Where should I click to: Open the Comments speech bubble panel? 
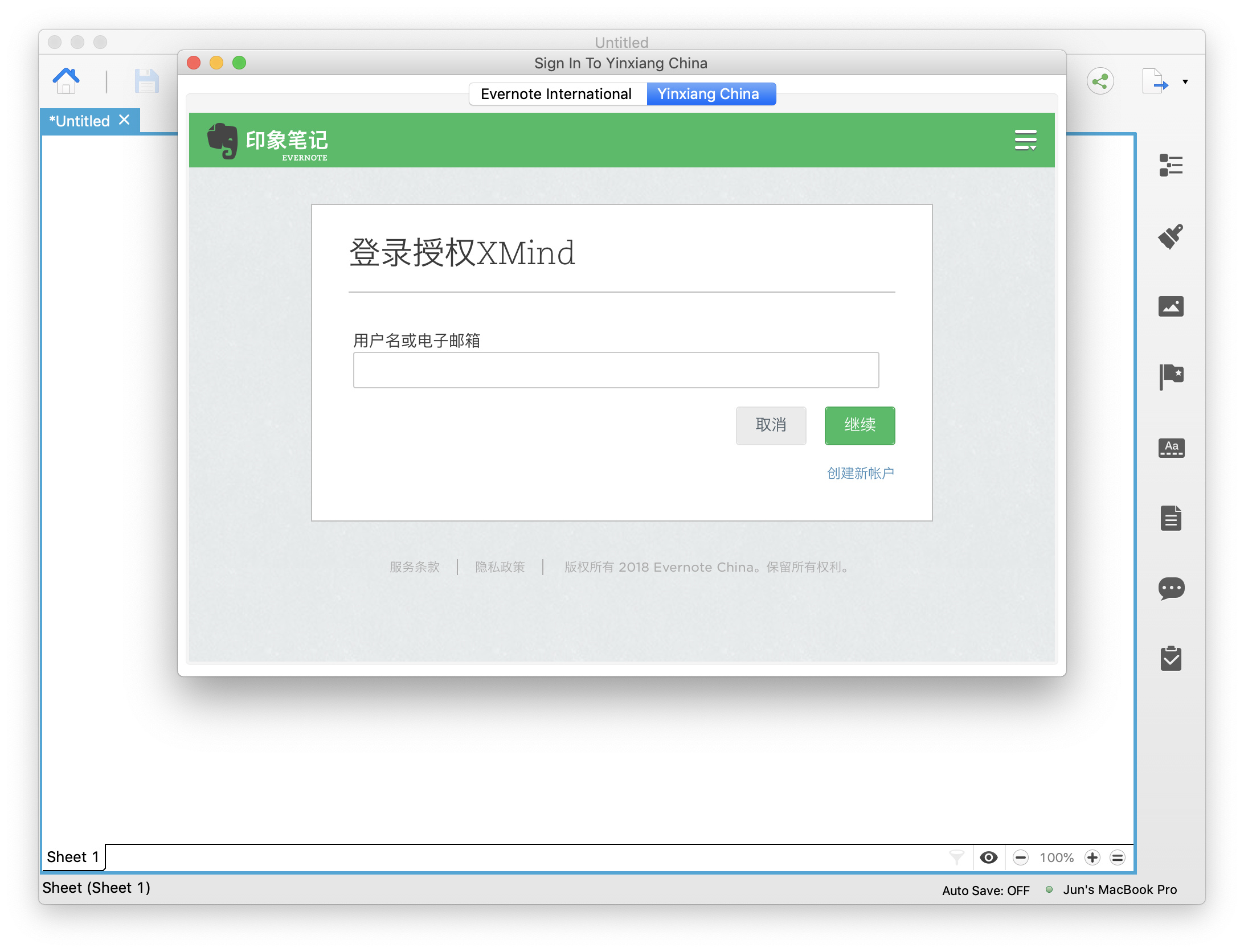pos(1171,589)
